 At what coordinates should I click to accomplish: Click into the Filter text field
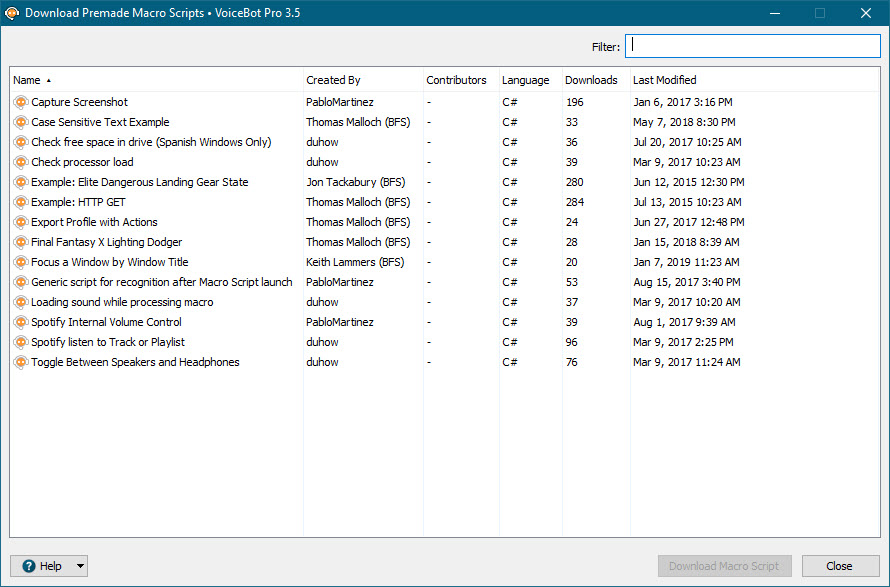753,46
